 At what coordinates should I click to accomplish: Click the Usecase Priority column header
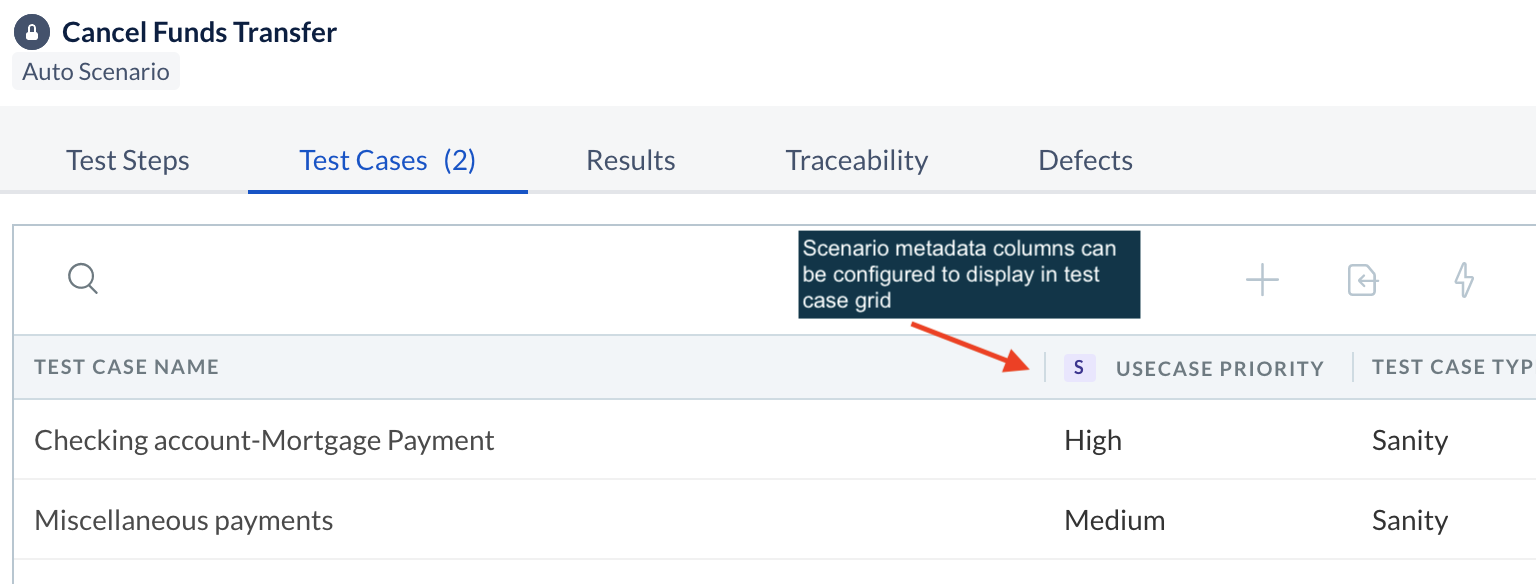point(1219,369)
